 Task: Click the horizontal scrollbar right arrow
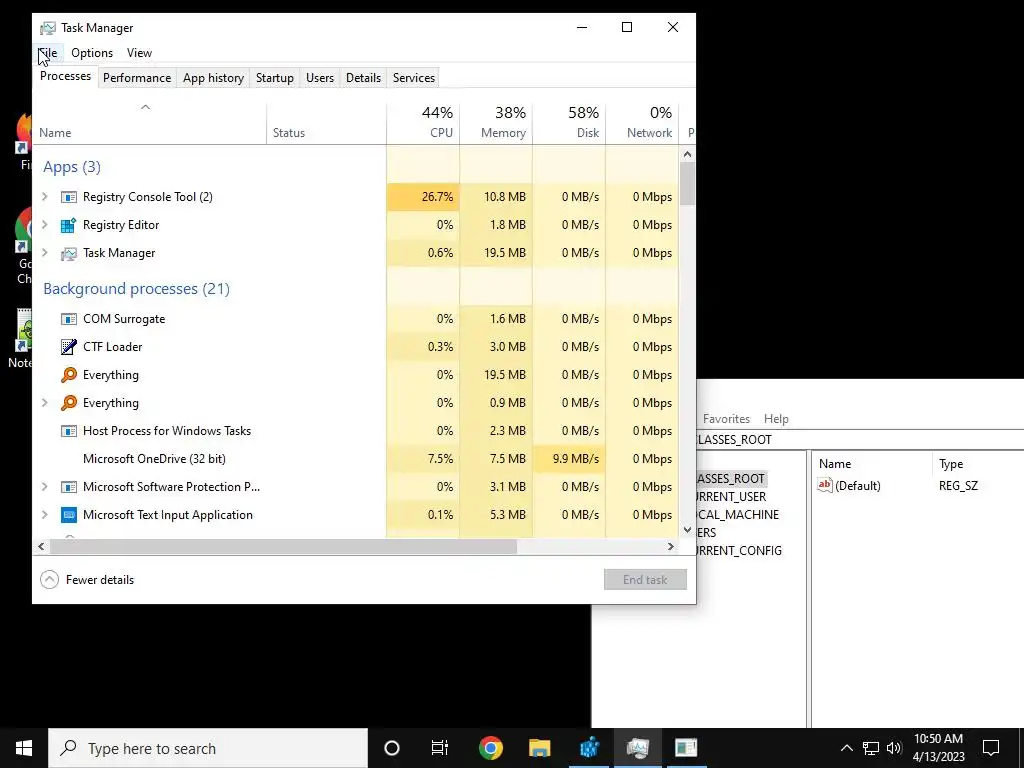[671, 547]
